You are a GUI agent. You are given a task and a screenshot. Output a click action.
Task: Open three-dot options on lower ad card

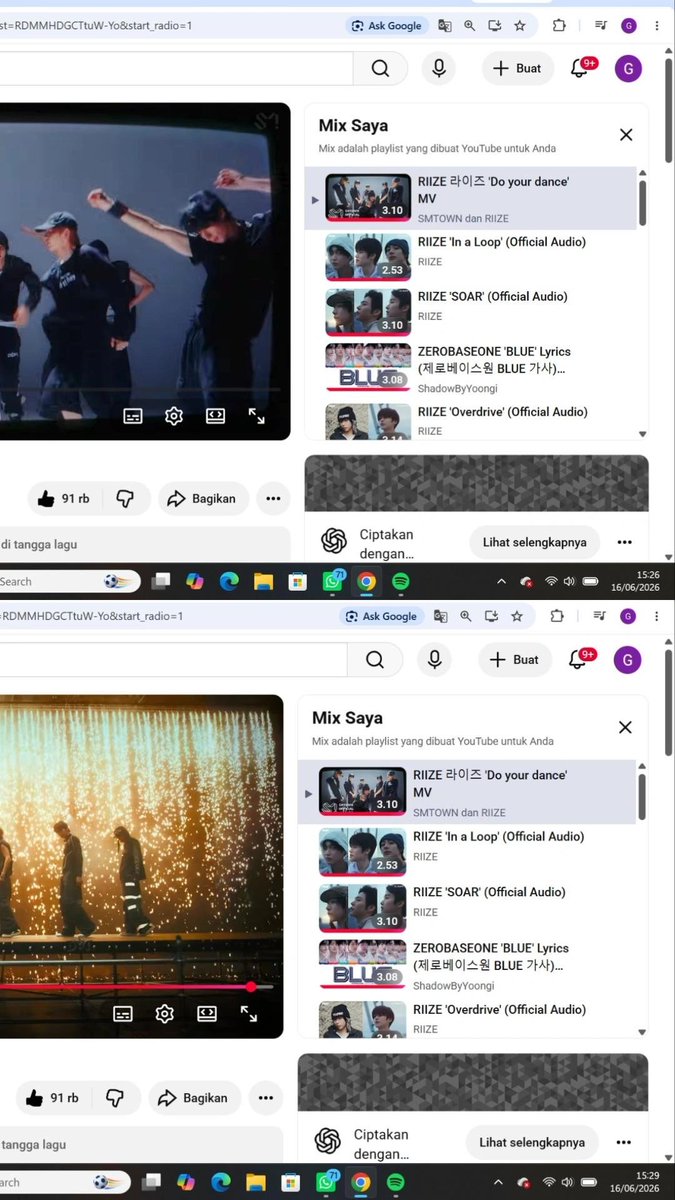coord(624,1142)
